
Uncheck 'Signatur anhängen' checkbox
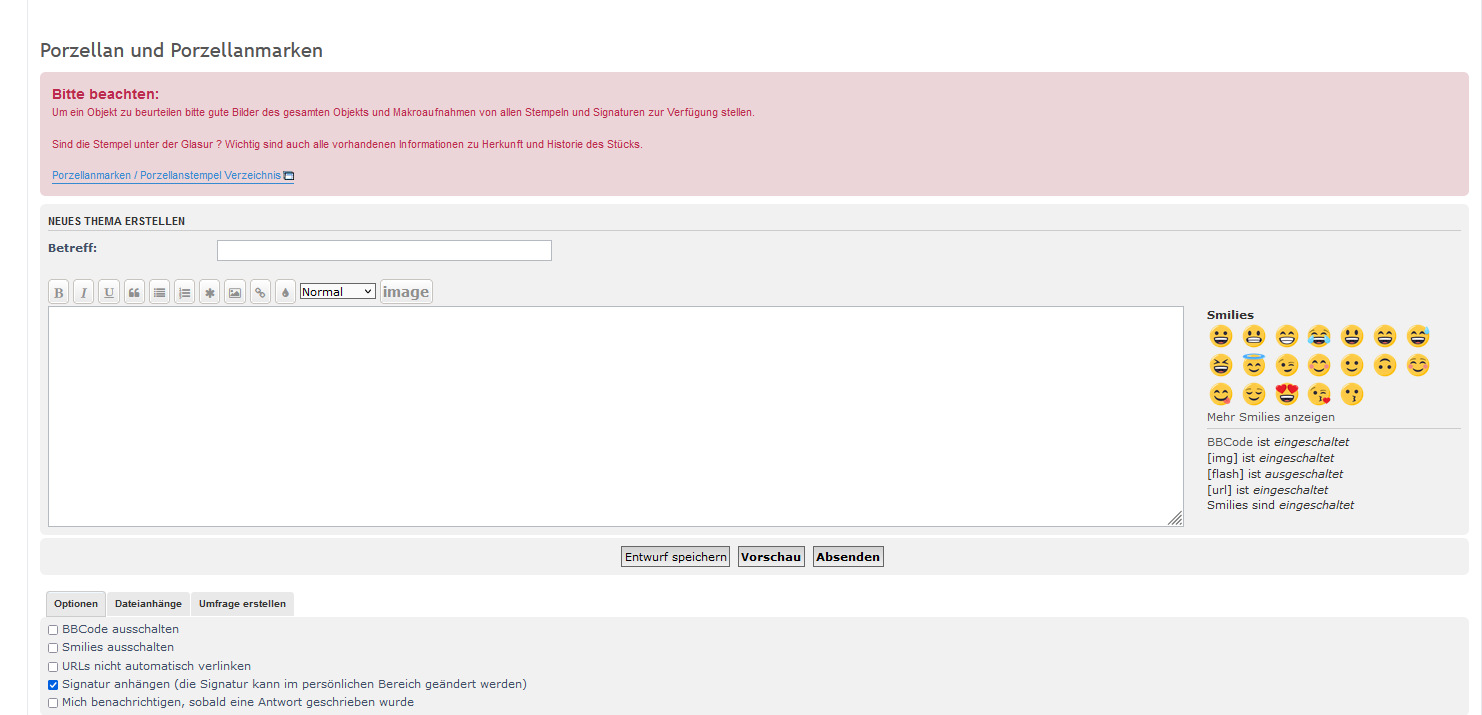coord(53,685)
